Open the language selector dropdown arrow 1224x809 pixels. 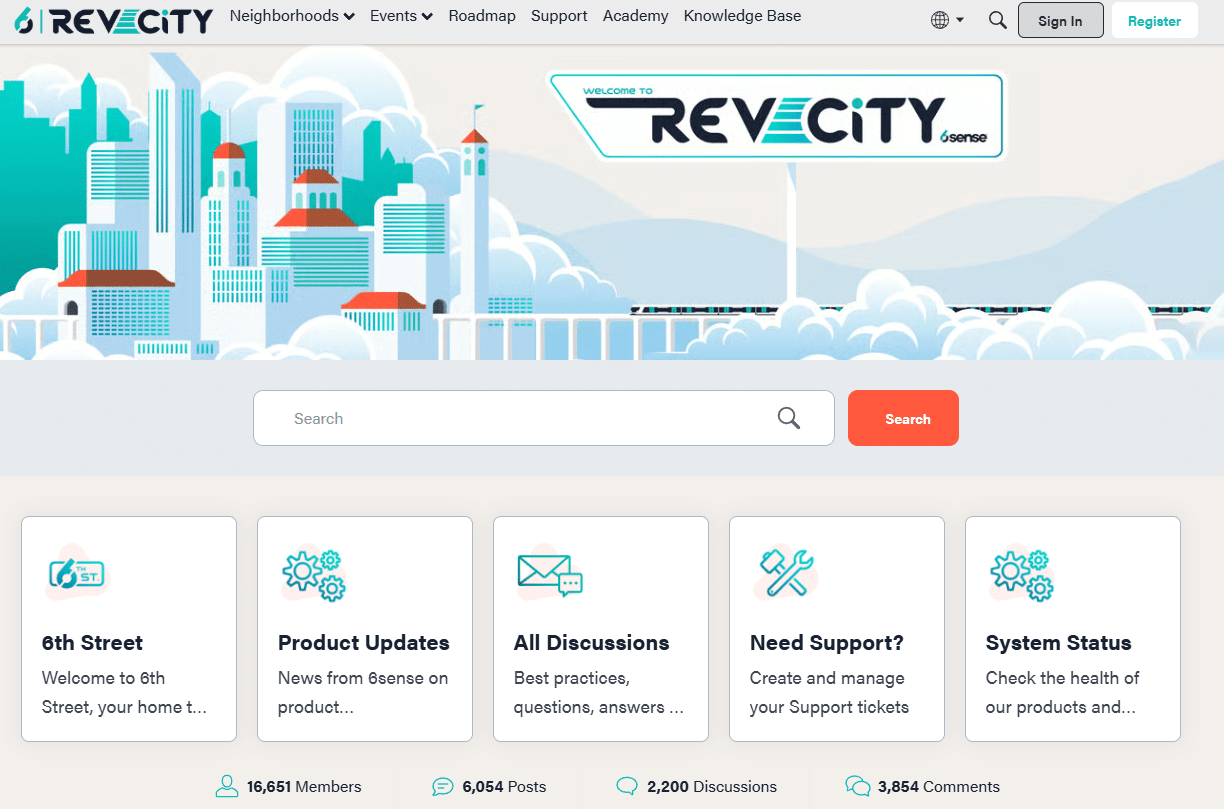click(960, 20)
